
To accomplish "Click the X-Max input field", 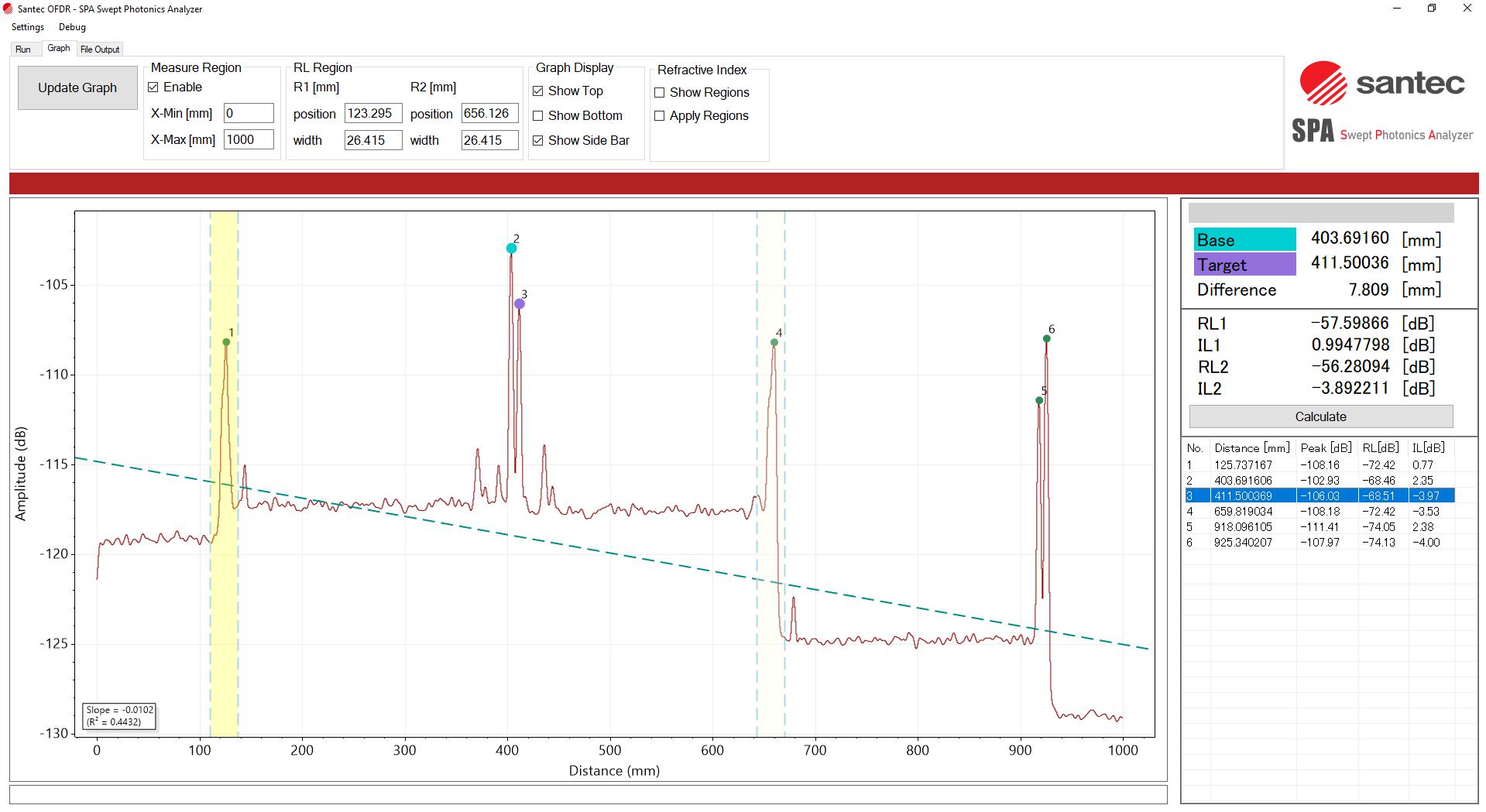I will pyautogui.click(x=248, y=139).
